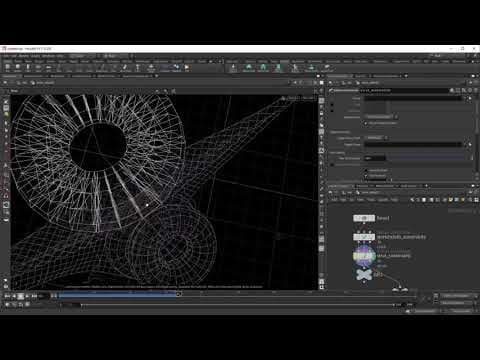Screen dimensions: 480x360
Task: Toggle the upper checkbox at the parameters bottom
Action: [366, 170]
